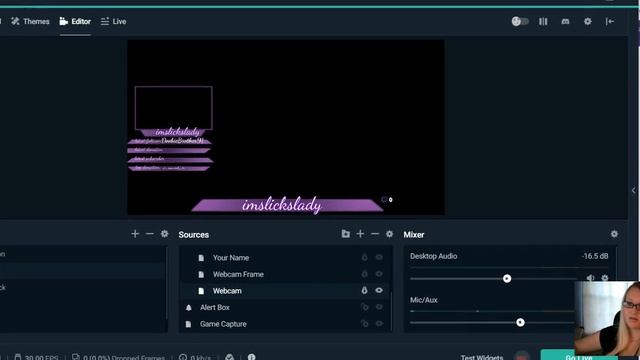
Task: Select webcam frame box in preview canvas
Action: pyautogui.click(x=173, y=108)
